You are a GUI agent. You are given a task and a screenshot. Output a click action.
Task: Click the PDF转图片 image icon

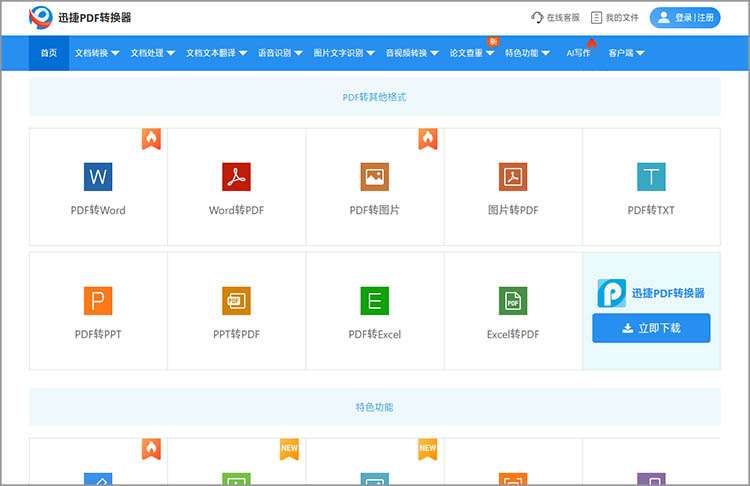tap(375, 177)
